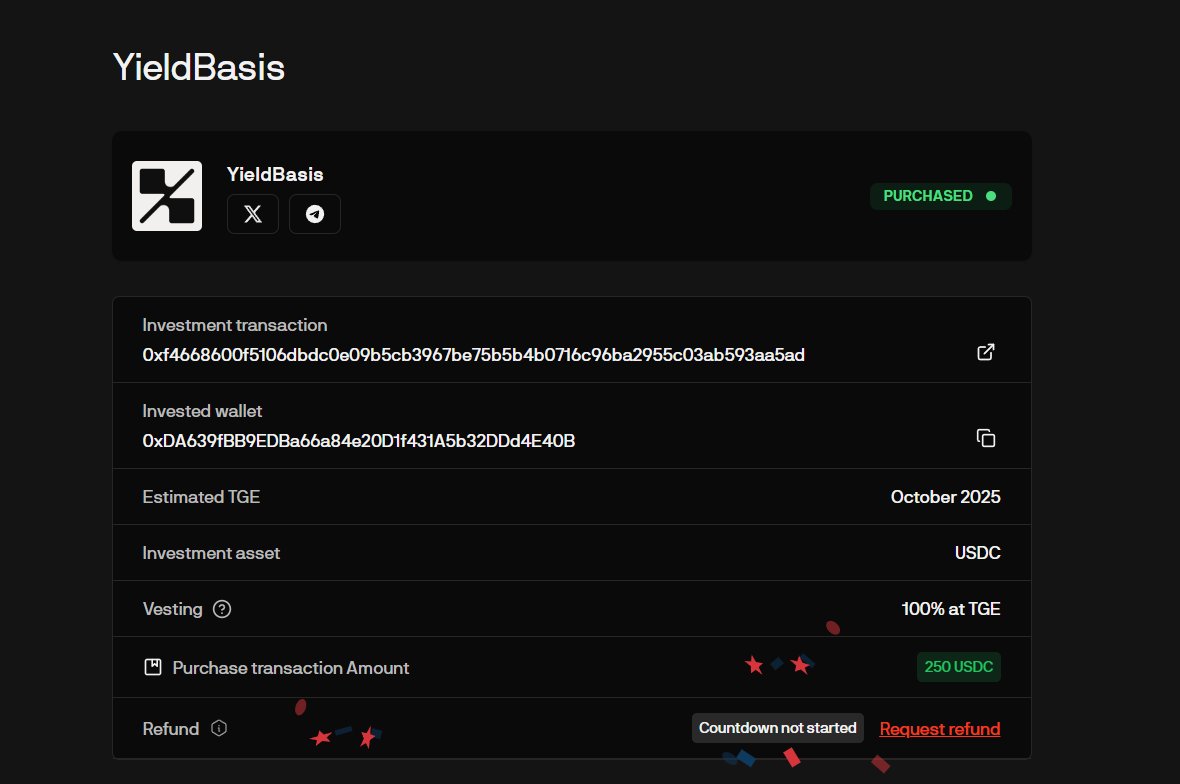Image resolution: width=1180 pixels, height=784 pixels.
Task: Click the October 2025 TGE value
Action: pos(945,497)
